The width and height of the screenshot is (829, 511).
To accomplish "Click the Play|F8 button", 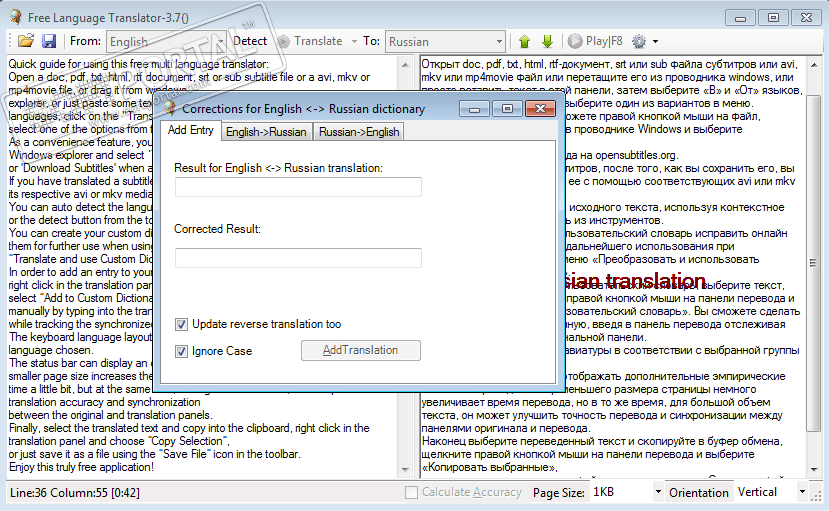I will click(595, 41).
